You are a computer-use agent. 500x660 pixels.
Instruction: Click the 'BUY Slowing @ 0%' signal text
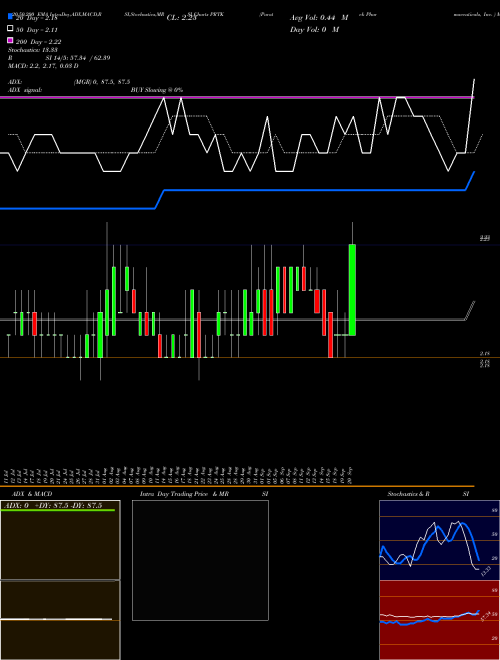click(x=157, y=90)
